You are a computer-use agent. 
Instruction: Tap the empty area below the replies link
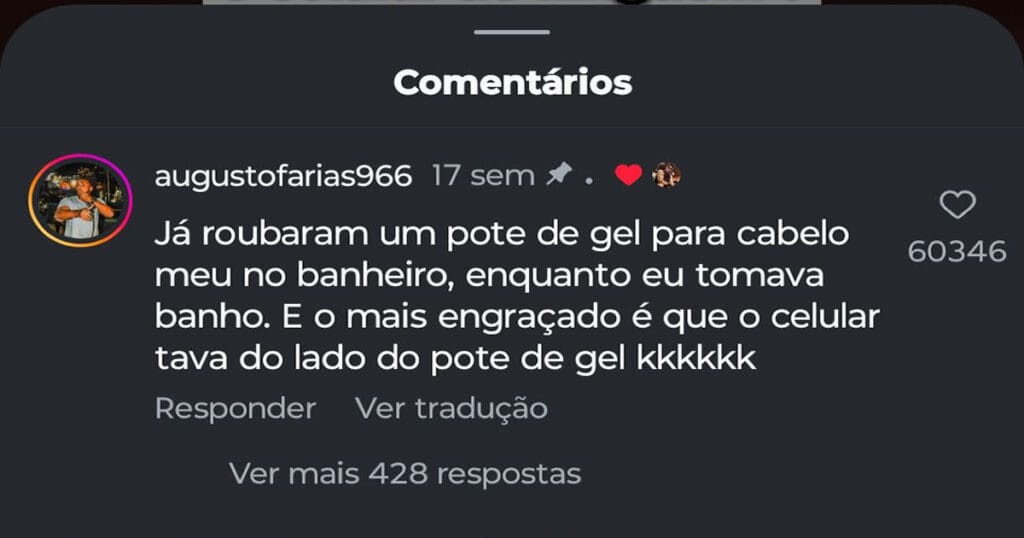pos(512,516)
